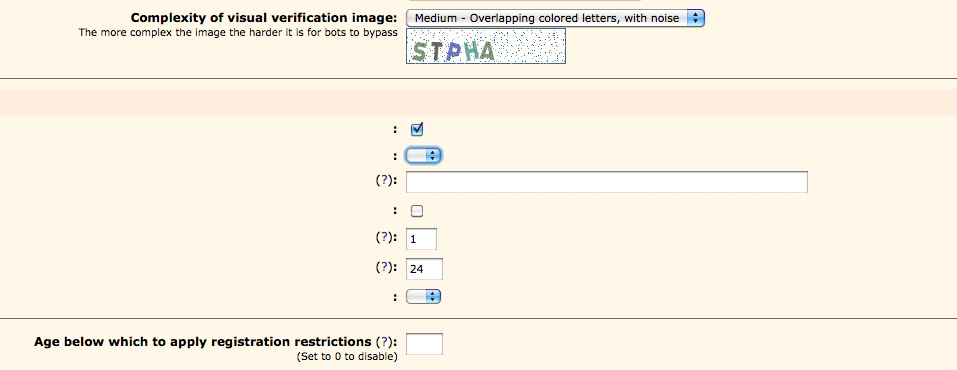The image size is (957, 370).
Task: Click the divider line above the Age setting
Action: coord(478,318)
